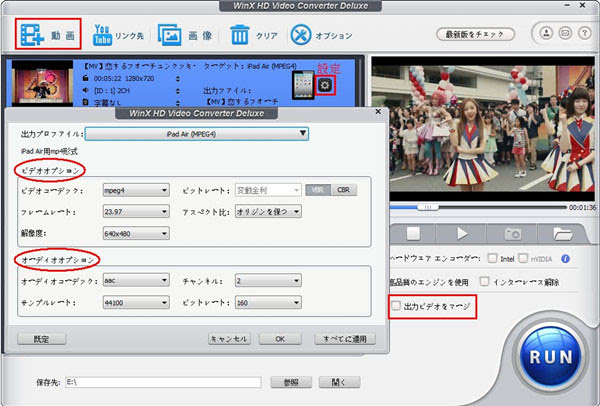Open the audio track selector arrows
The height and width of the screenshot is (406, 600).
[x=178, y=91]
